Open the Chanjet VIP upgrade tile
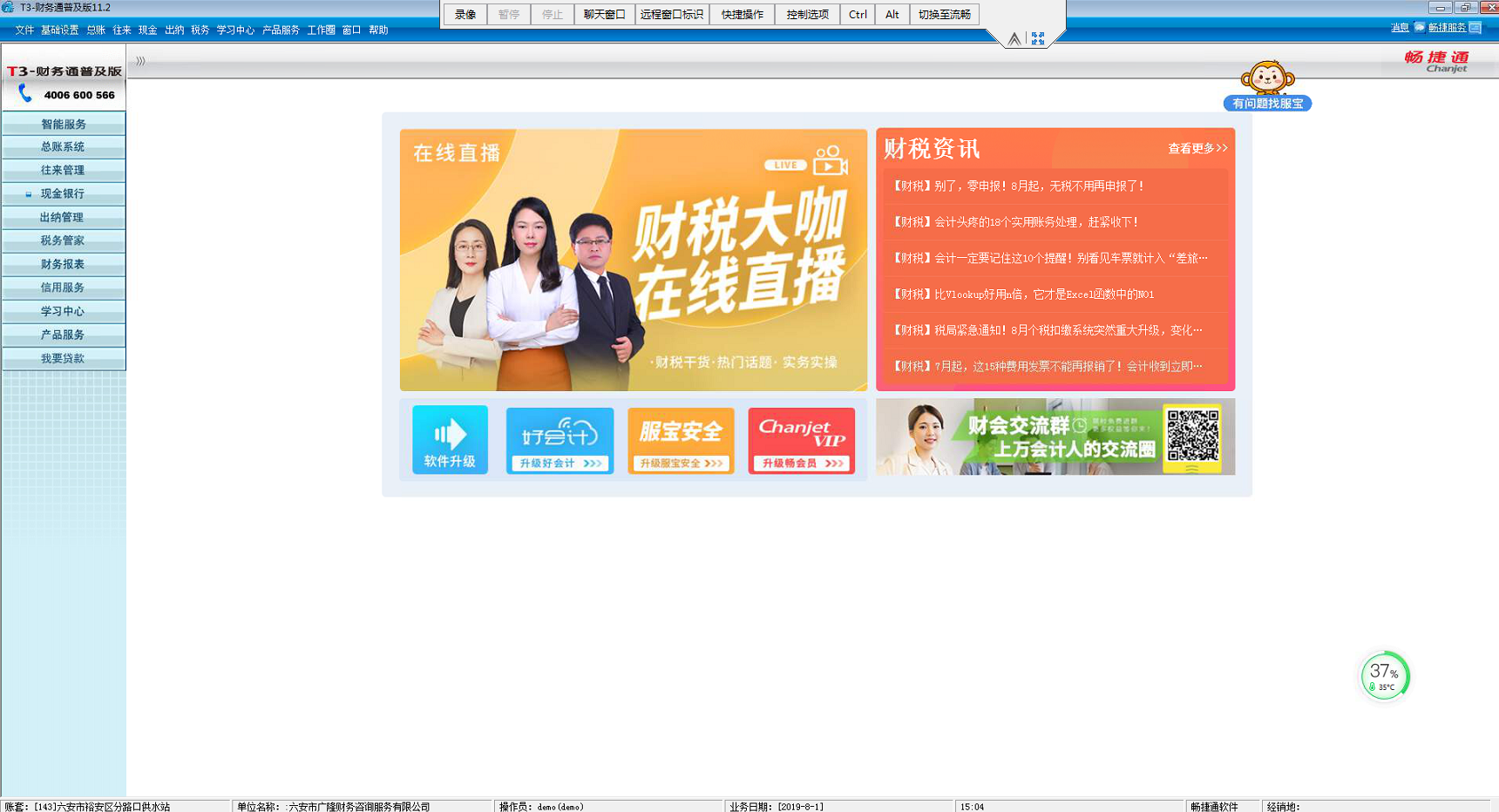Screen dimensions: 1499x812 (x=801, y=441)
